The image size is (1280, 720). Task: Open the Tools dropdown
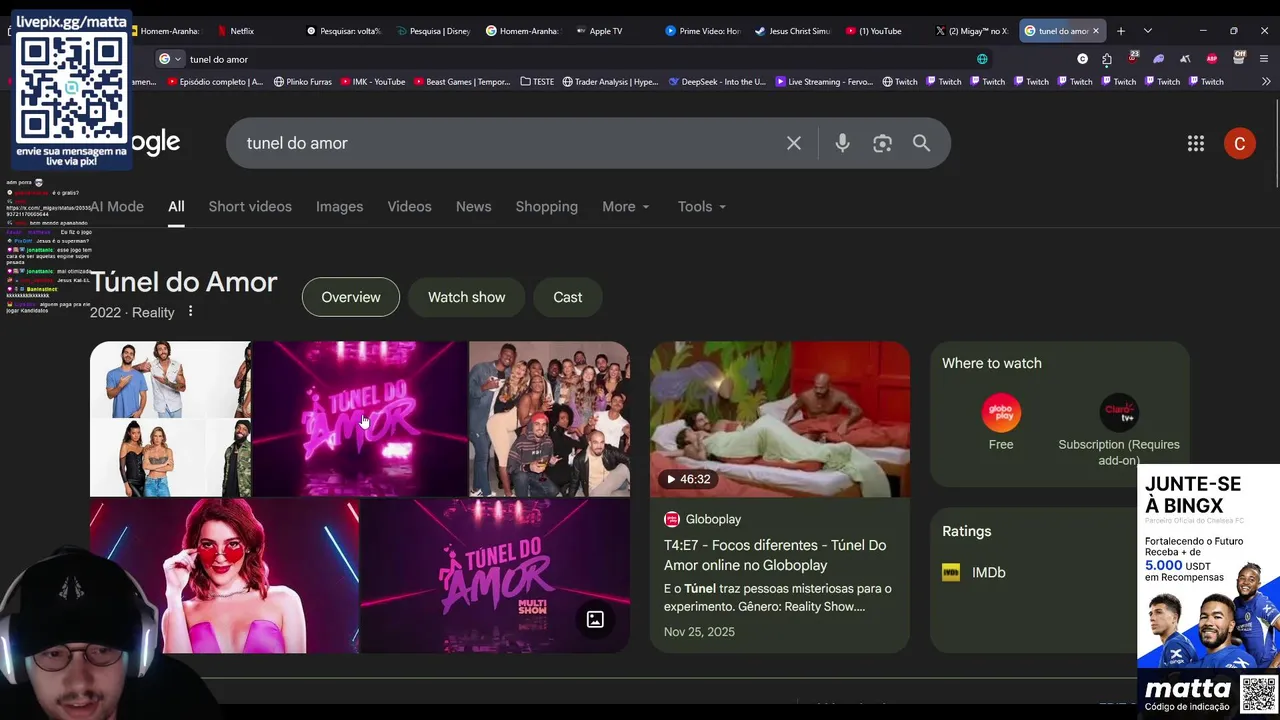[702, 206]
